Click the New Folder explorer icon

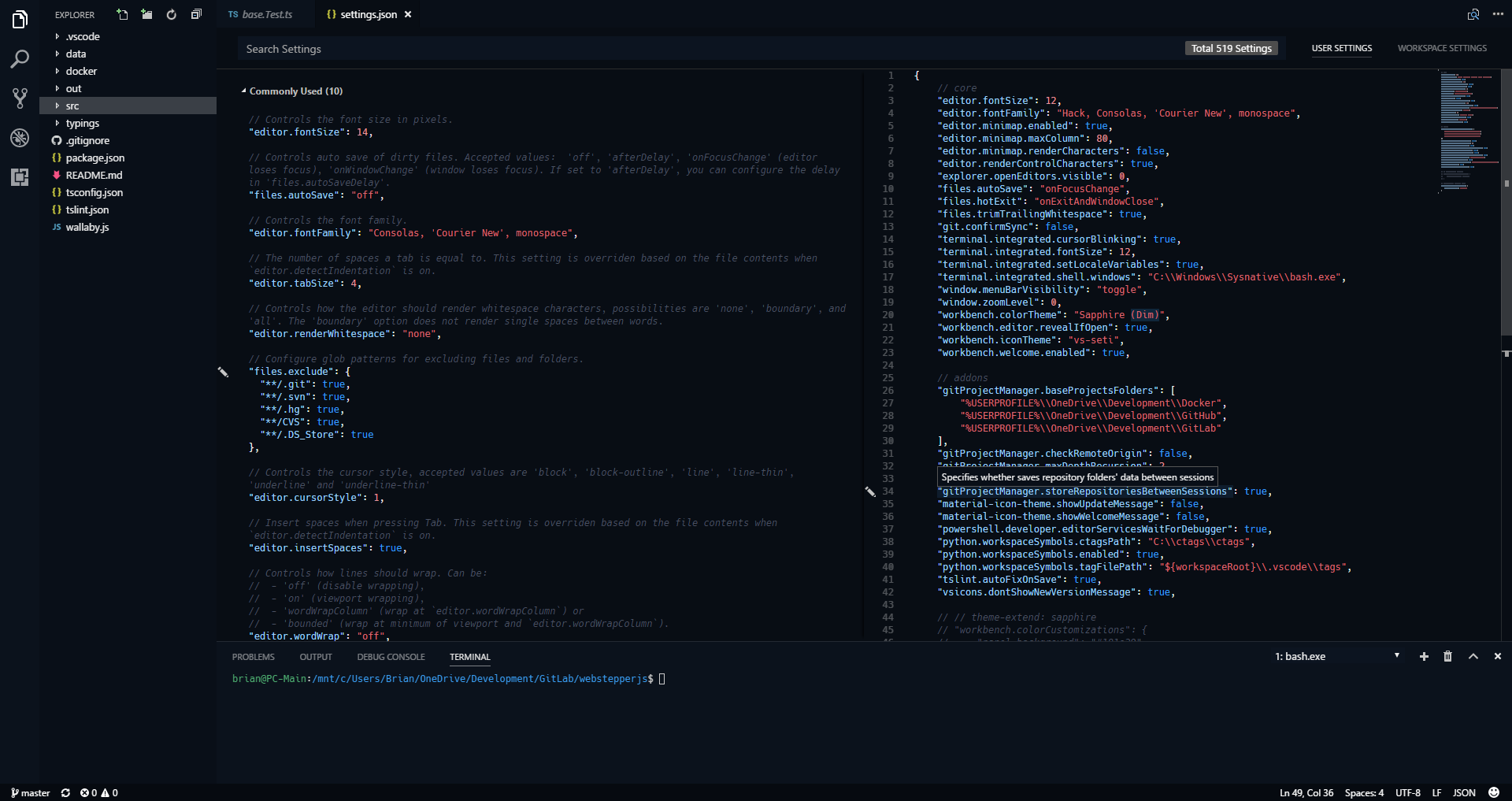[146, 14]
